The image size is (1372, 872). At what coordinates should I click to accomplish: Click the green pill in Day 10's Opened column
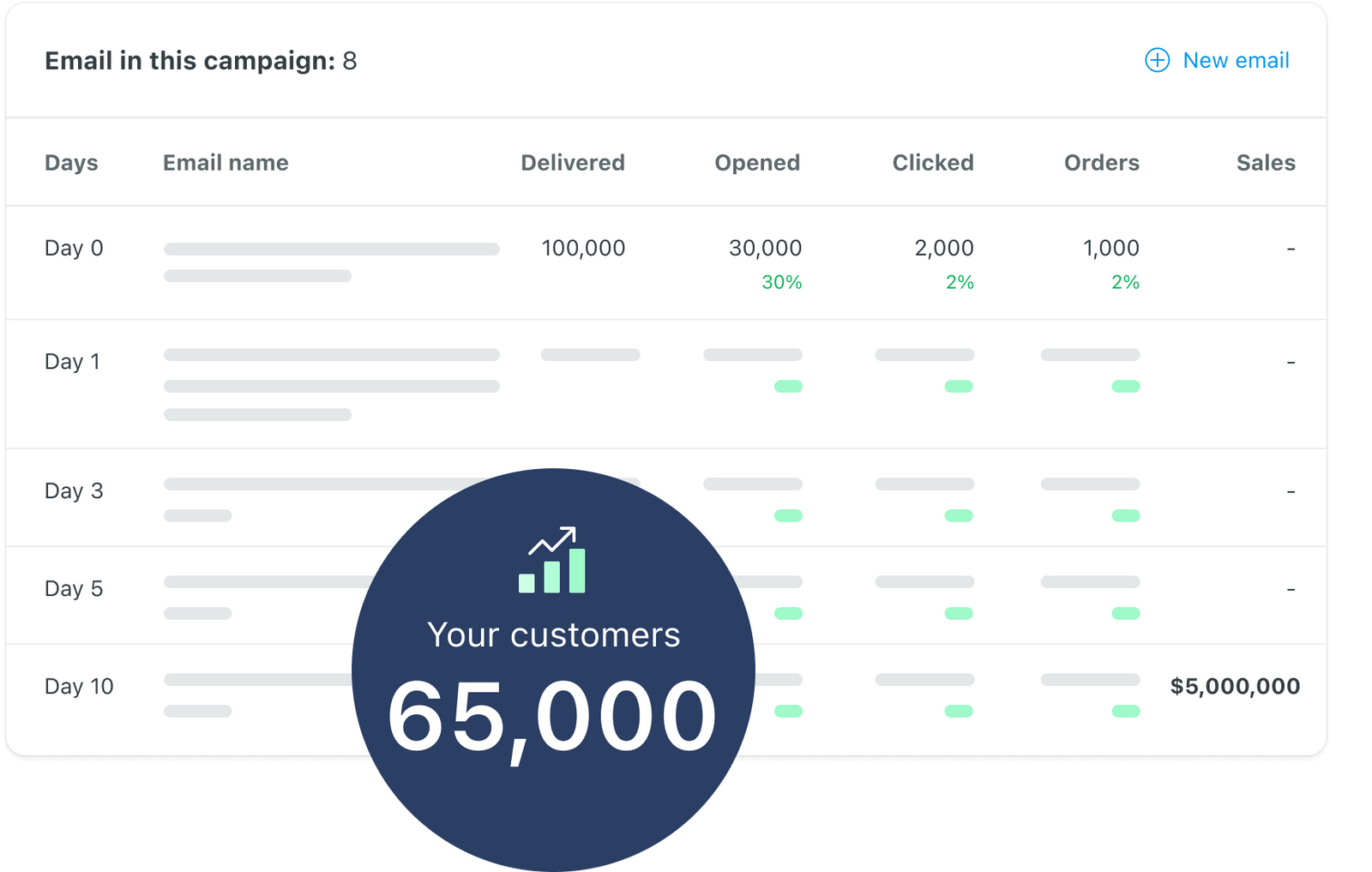(786, 709)
